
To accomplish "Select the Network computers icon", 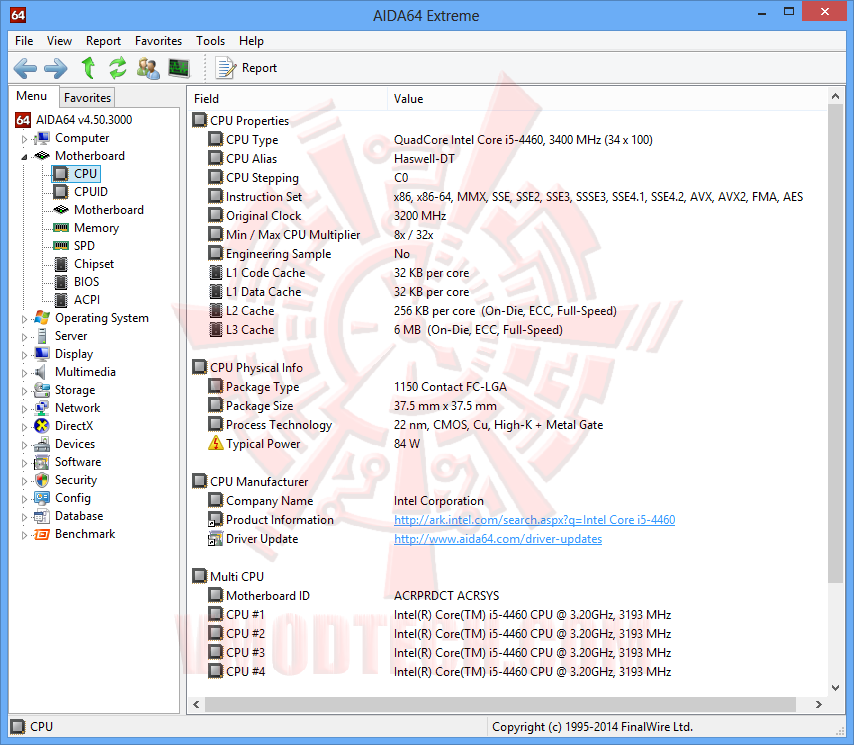I will pos(42,407).
